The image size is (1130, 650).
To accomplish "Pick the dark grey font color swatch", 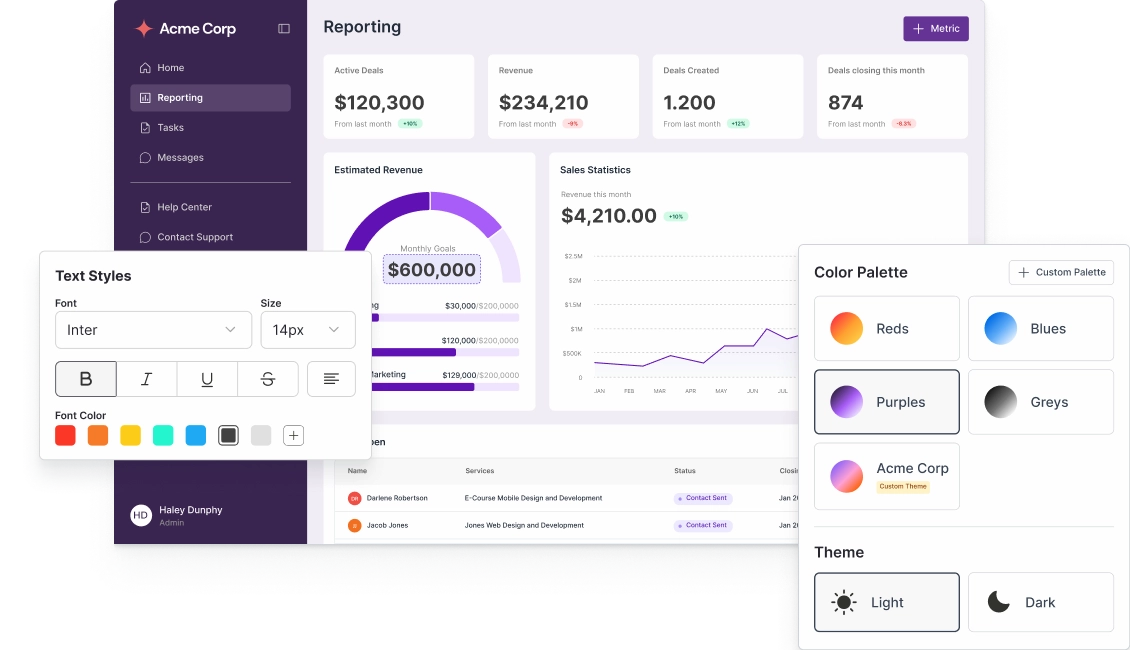I will (x=228, y=435).
